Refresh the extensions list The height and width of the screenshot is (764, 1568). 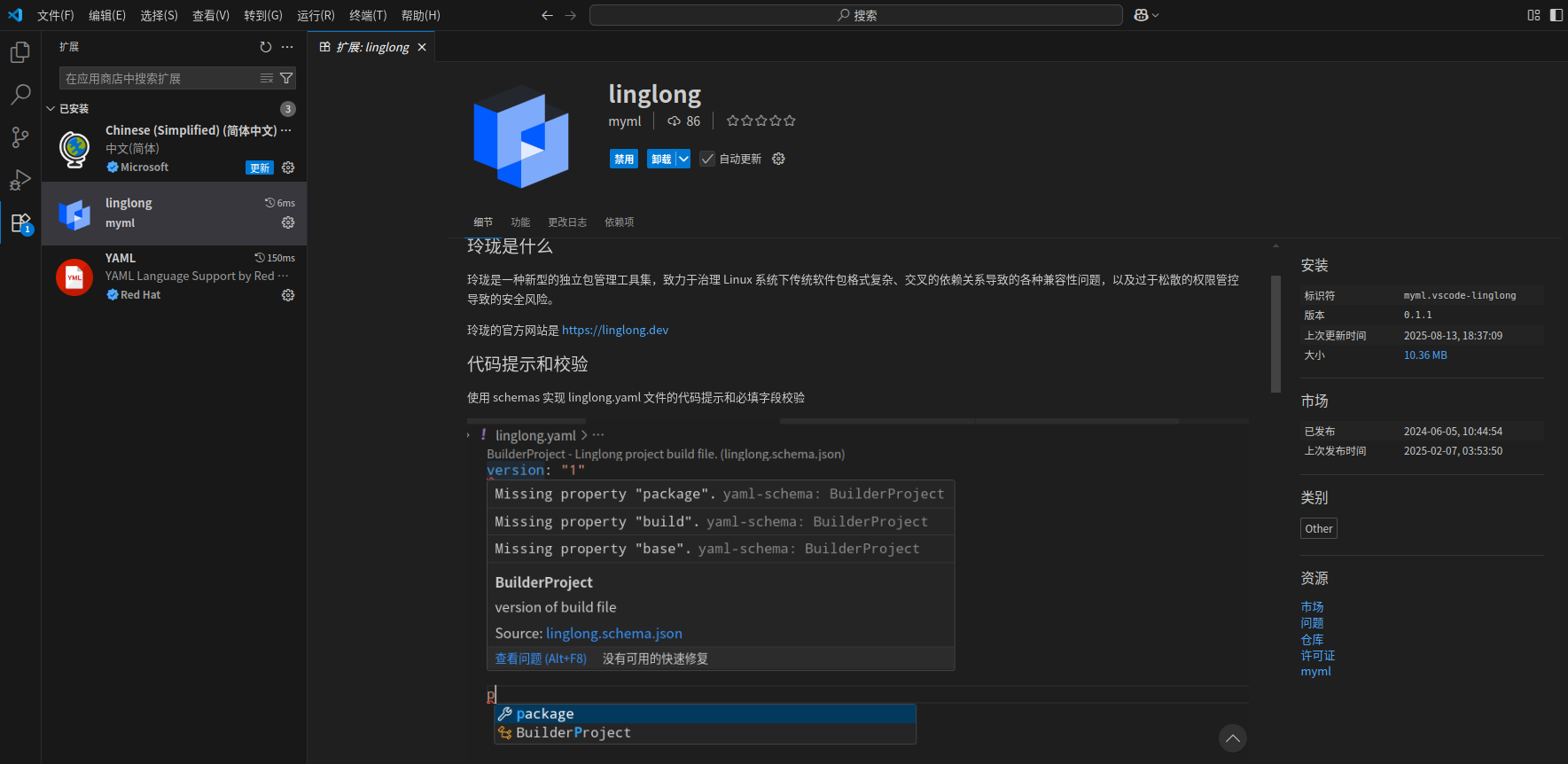coord(266,47)
